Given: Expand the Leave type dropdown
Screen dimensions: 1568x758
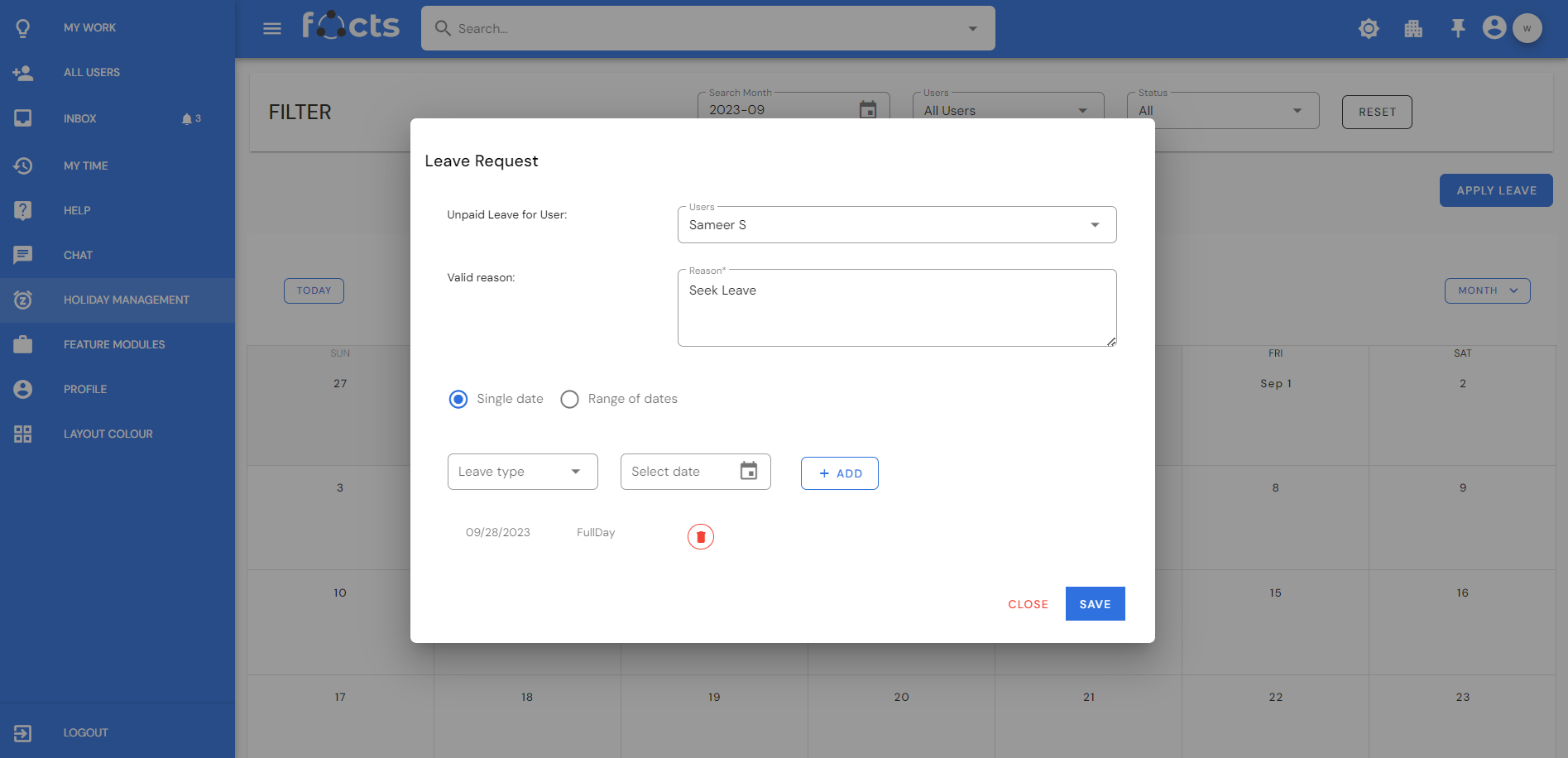Looking at the screenshot, I should (x=522, y=472).
